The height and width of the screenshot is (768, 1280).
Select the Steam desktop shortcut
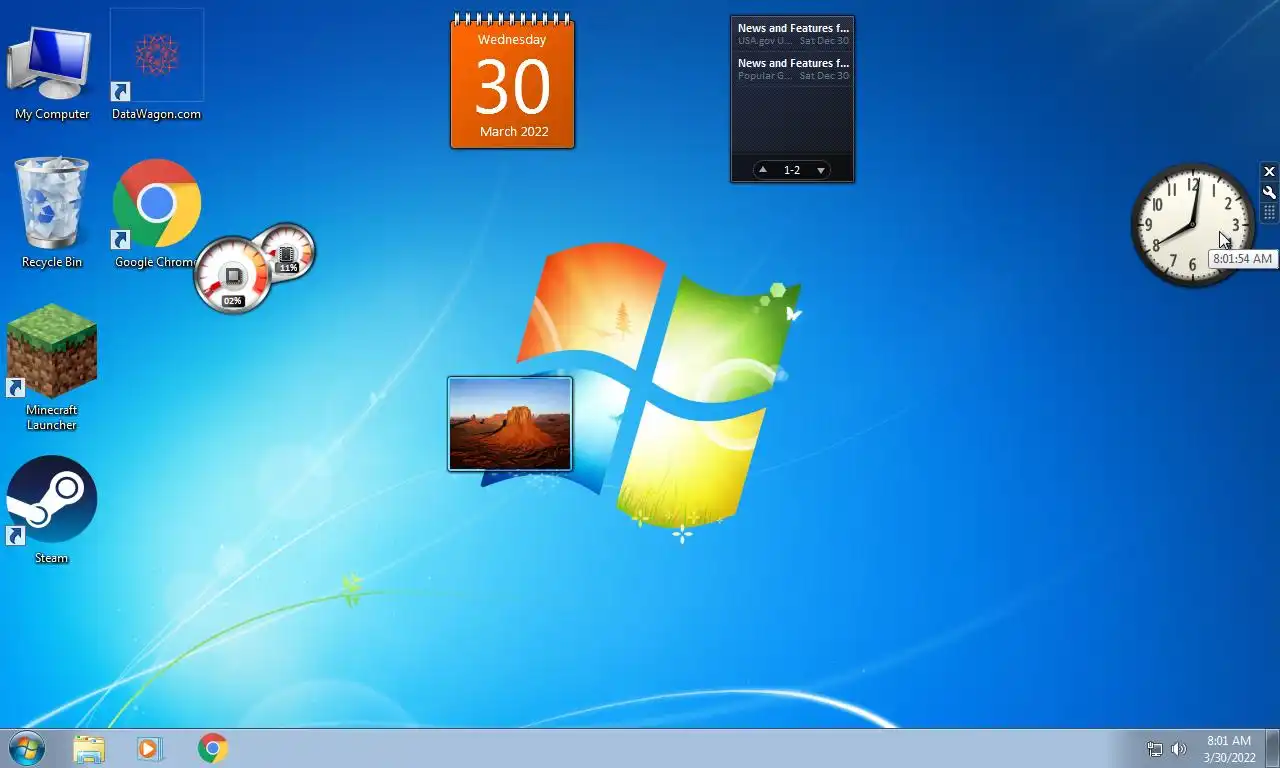click(52, 510)
